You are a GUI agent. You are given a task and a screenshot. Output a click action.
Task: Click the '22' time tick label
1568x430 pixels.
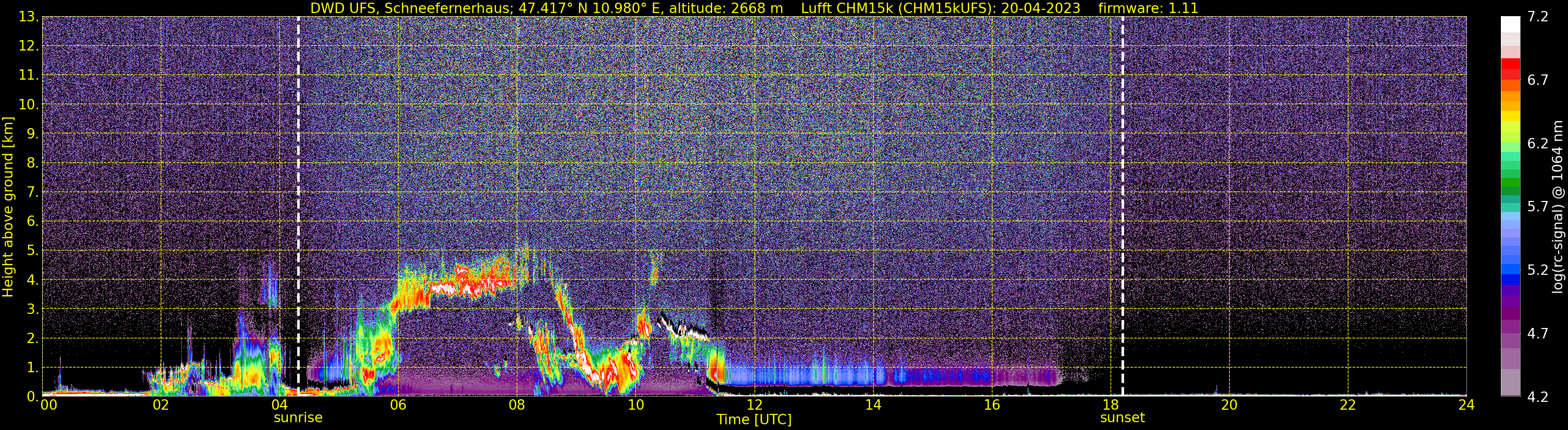pos(1348,405)
